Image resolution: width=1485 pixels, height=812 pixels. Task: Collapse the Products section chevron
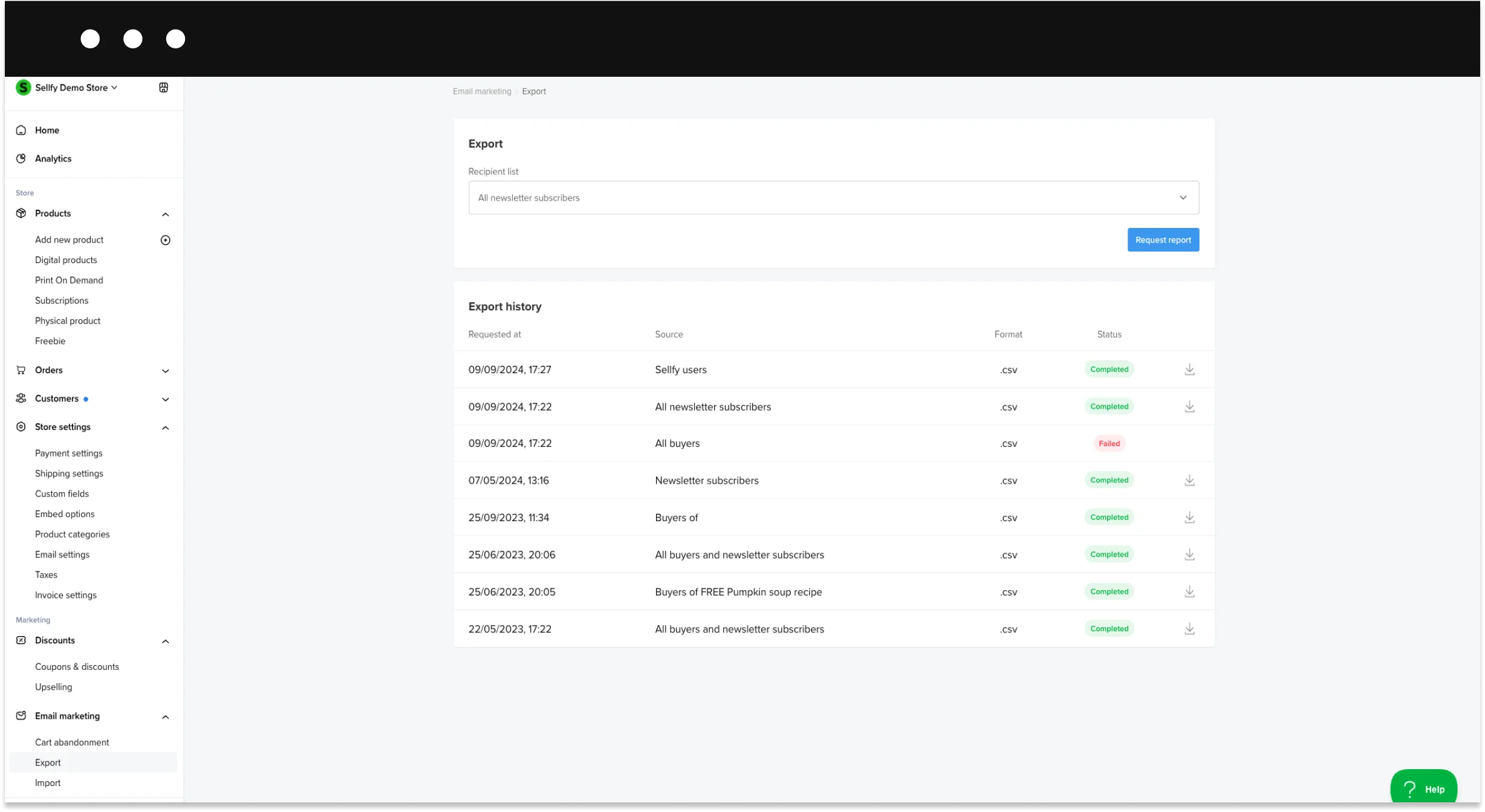[166, 214]
